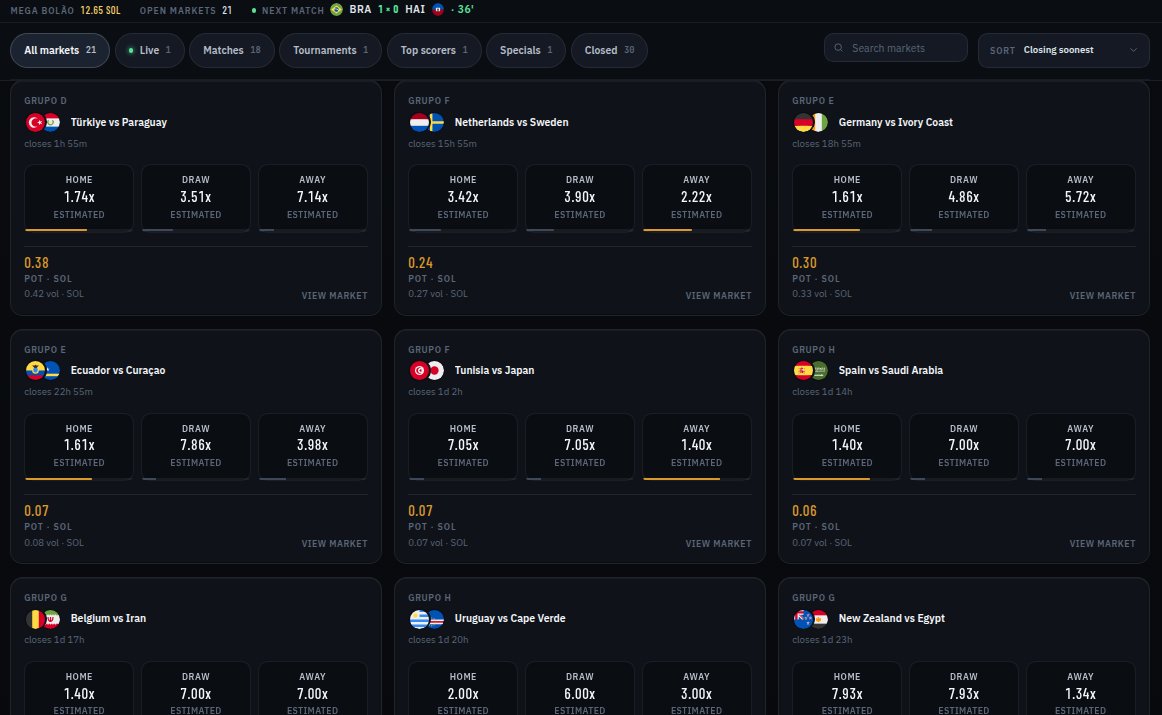1162x715 pixels.
Task: View market for Netherlands vs Sweden
Action: [718, 296]
